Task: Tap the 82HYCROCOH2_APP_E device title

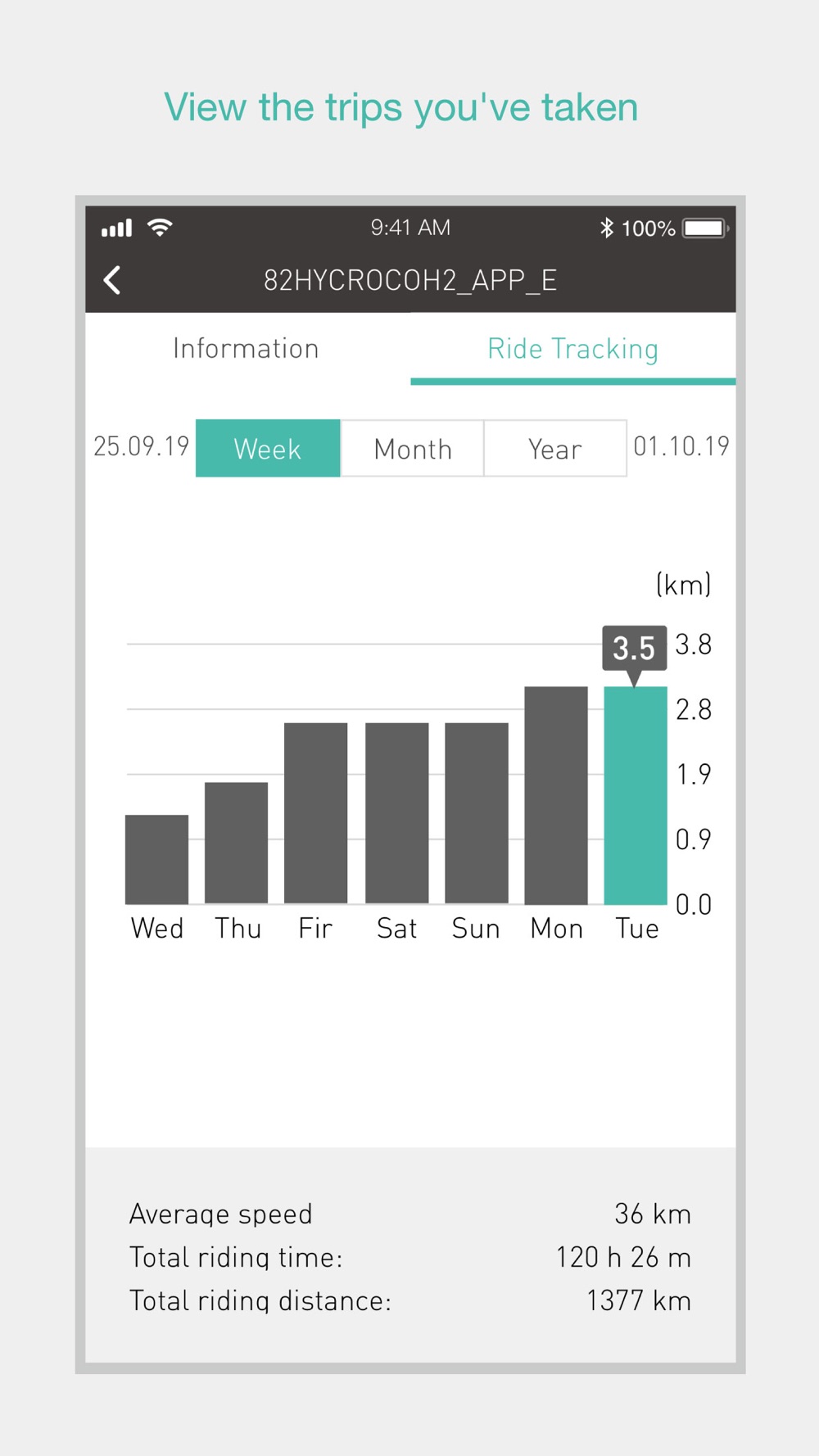Action: (x=410, y=280)
